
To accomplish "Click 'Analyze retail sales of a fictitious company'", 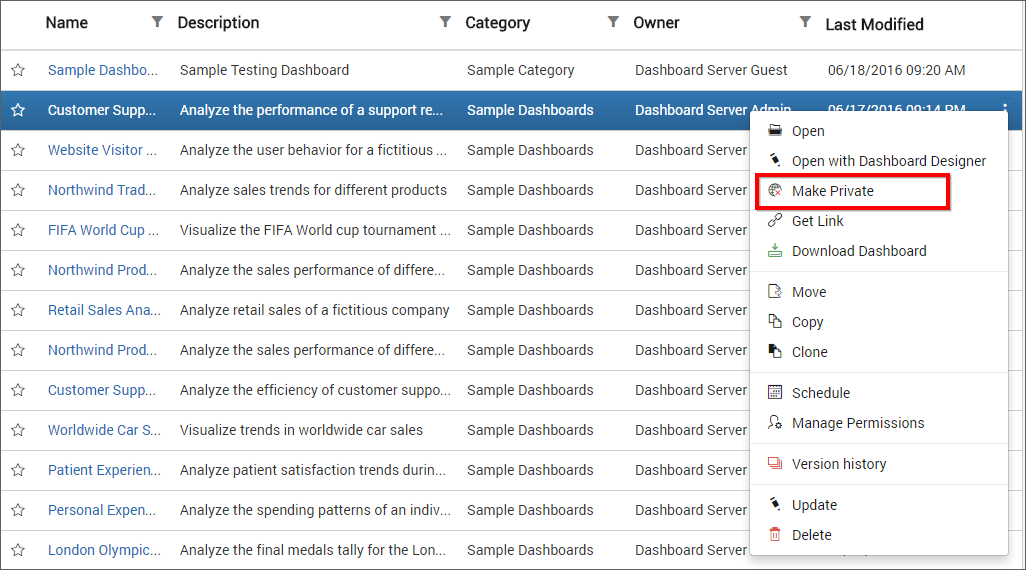I will [315, 310].
